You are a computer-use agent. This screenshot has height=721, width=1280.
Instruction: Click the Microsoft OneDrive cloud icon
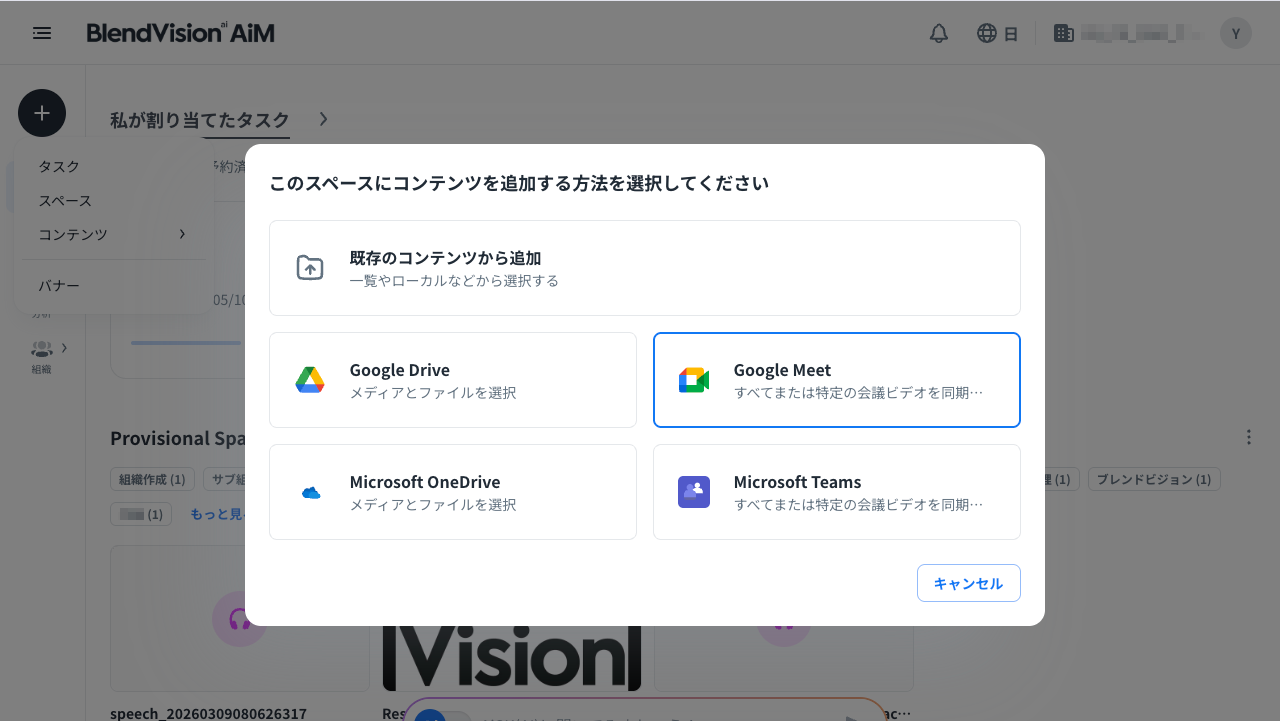[x=310, y=492]
